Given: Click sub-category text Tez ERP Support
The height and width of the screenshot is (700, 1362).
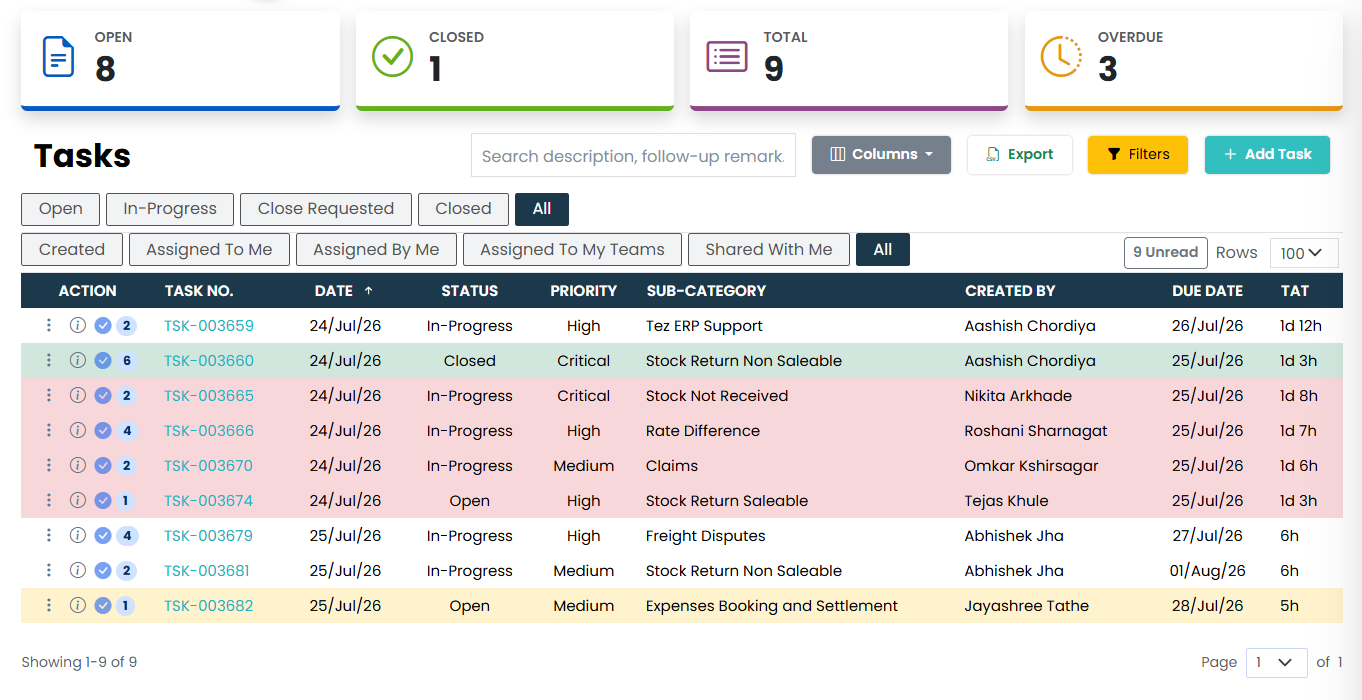Looking at the screenshot, I should (x=704, y=326).
